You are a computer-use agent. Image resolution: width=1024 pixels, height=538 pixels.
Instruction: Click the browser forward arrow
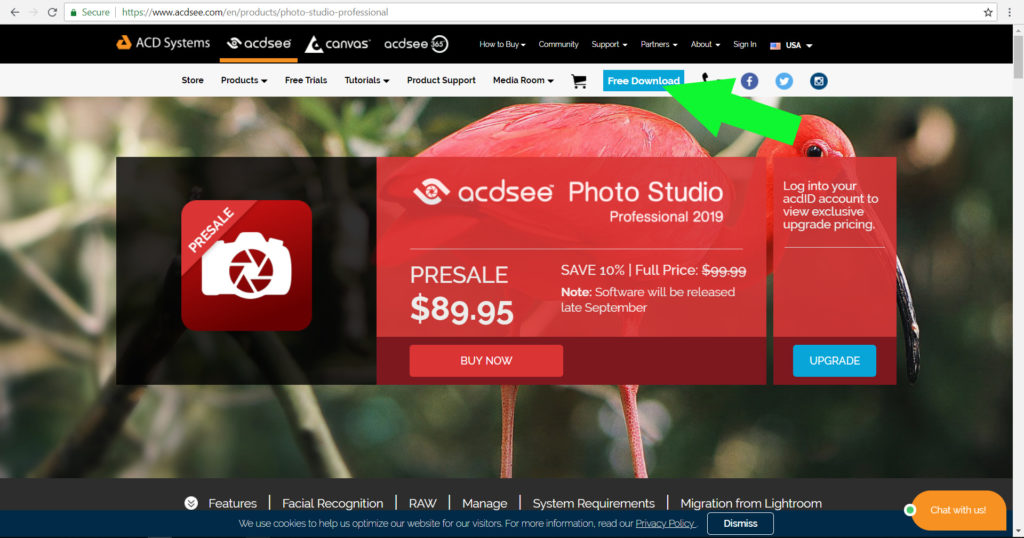tap(33, 12)
